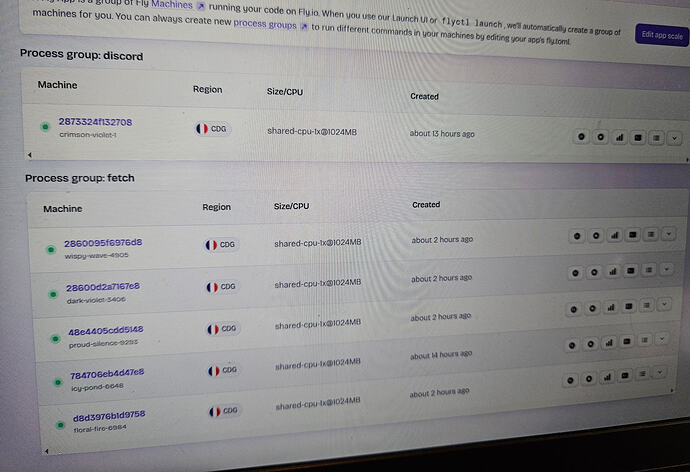The image size is (690, 472).
Task: Click the 'crimson-violet-1' machine name
Action: point(88,135)
